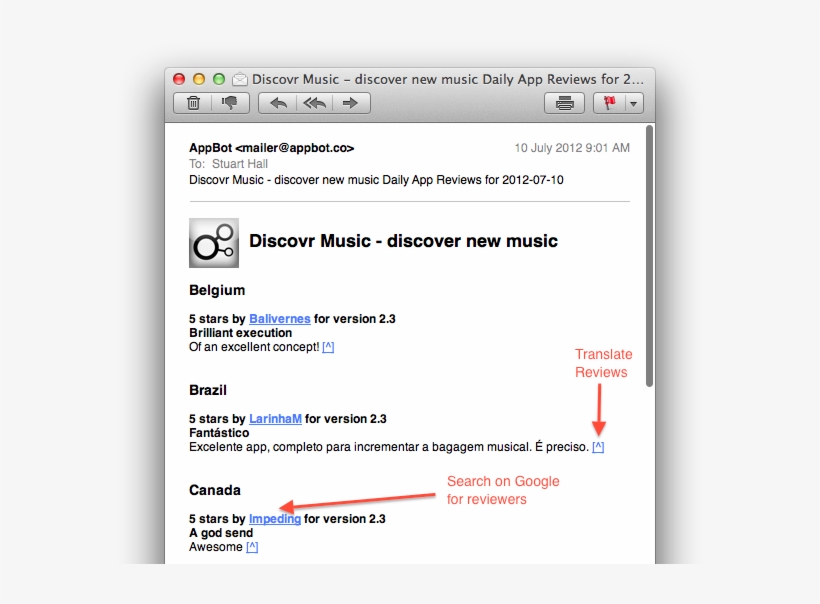Print the email
The image size is (820, 604).
coord(564,102)
